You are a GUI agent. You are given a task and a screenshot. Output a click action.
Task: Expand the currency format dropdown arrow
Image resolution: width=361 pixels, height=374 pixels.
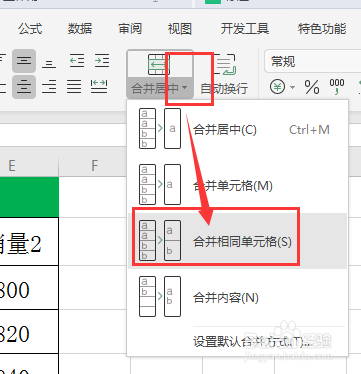coord(292,88)
